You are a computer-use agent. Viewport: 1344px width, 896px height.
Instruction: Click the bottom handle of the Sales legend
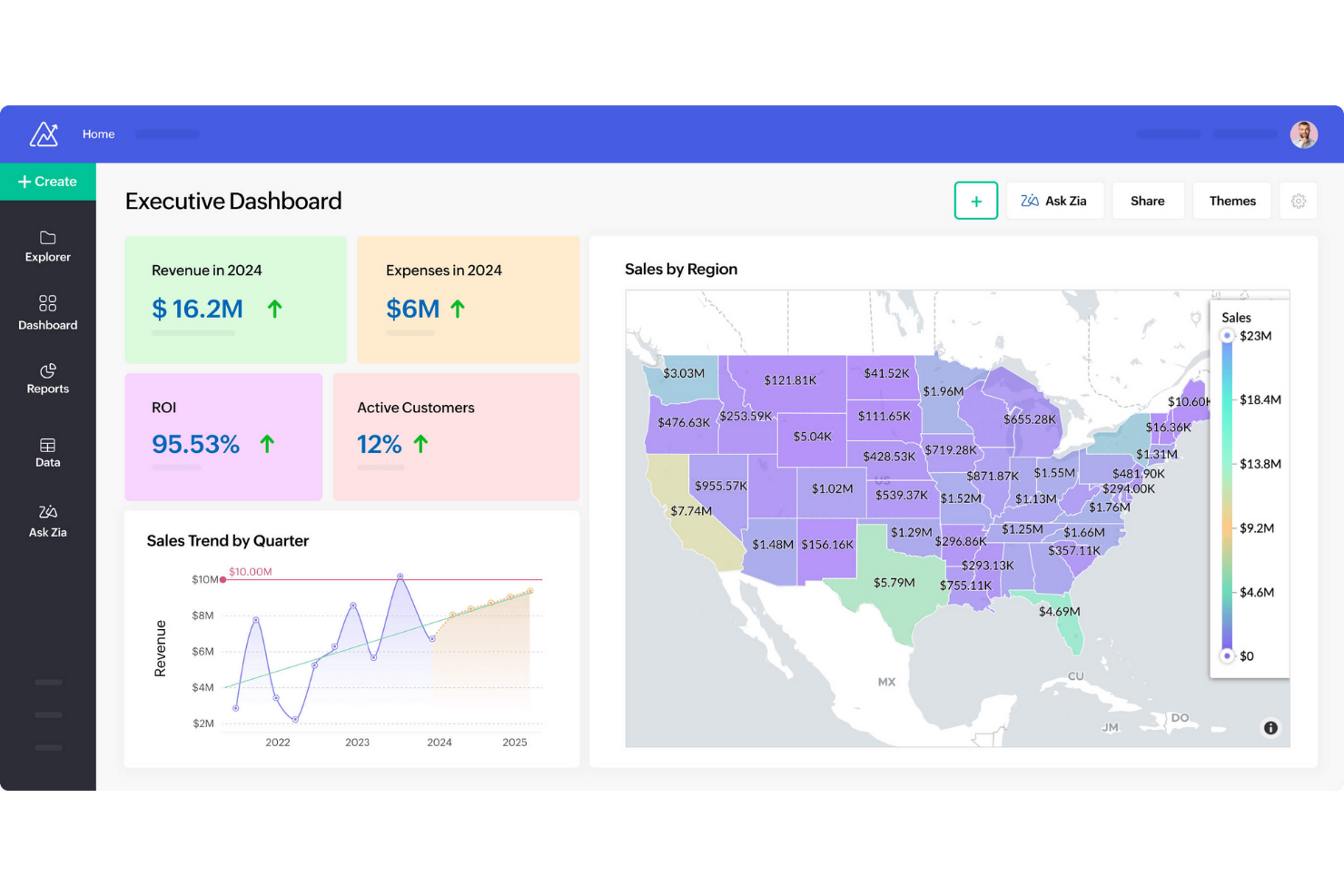(x=1228, y=655)
